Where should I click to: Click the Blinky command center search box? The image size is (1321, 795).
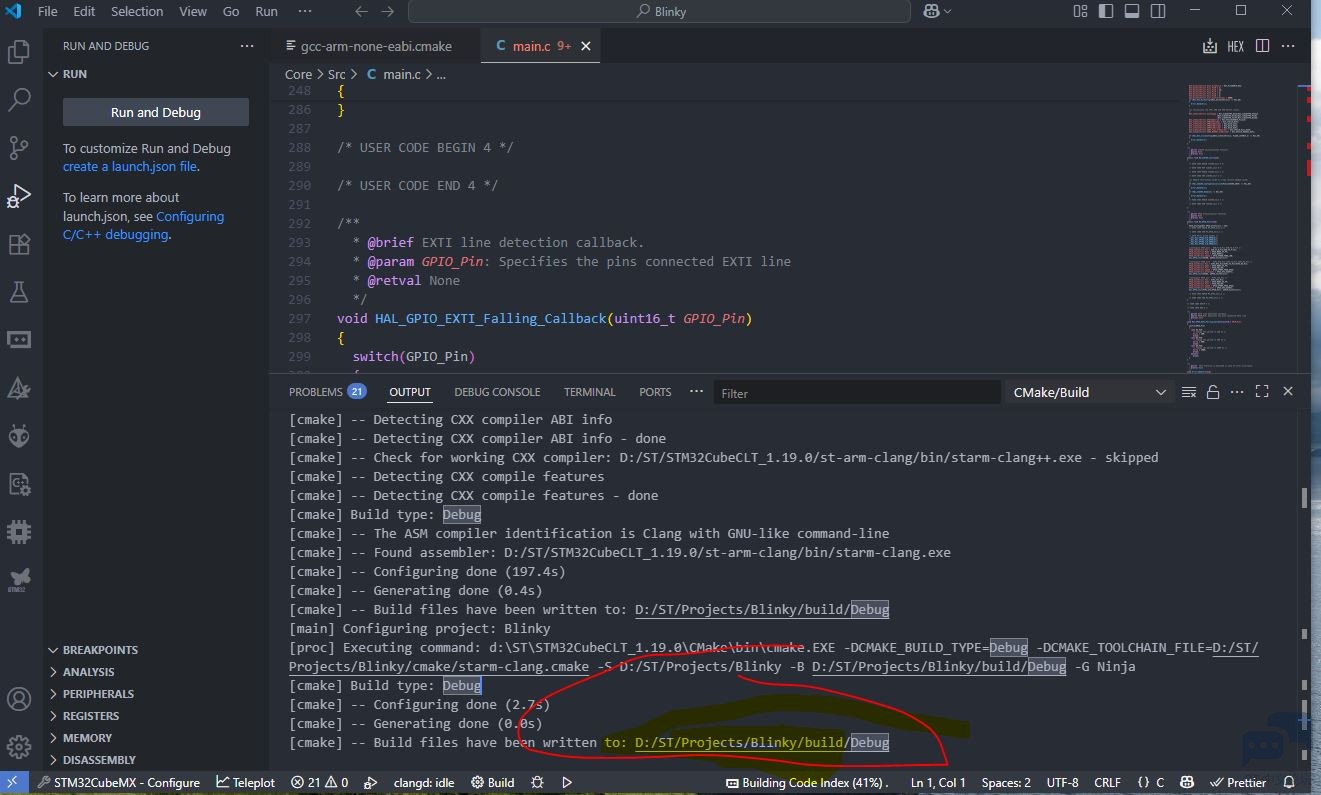pos(659,11)
